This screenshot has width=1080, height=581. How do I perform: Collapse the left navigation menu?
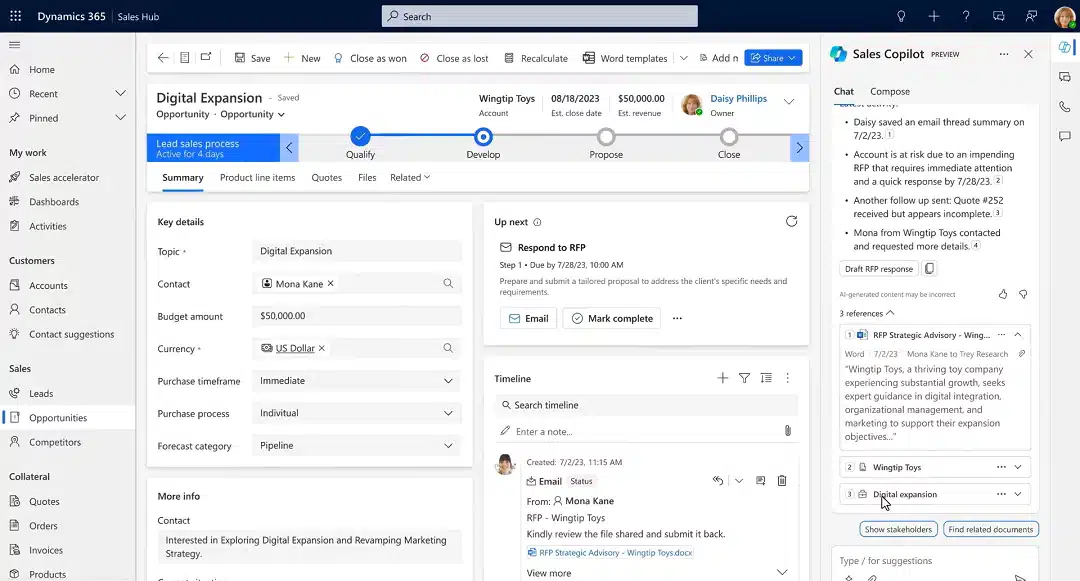[x=14, y=45]
